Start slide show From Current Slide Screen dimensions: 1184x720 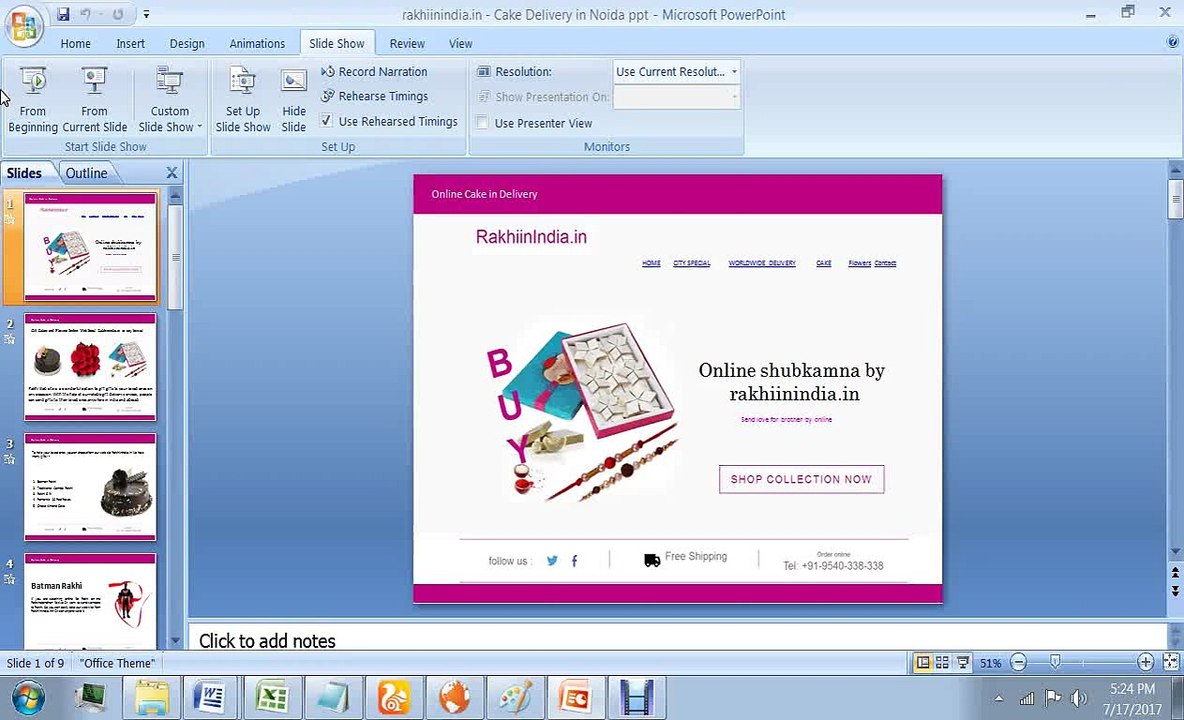pos(94,100)
